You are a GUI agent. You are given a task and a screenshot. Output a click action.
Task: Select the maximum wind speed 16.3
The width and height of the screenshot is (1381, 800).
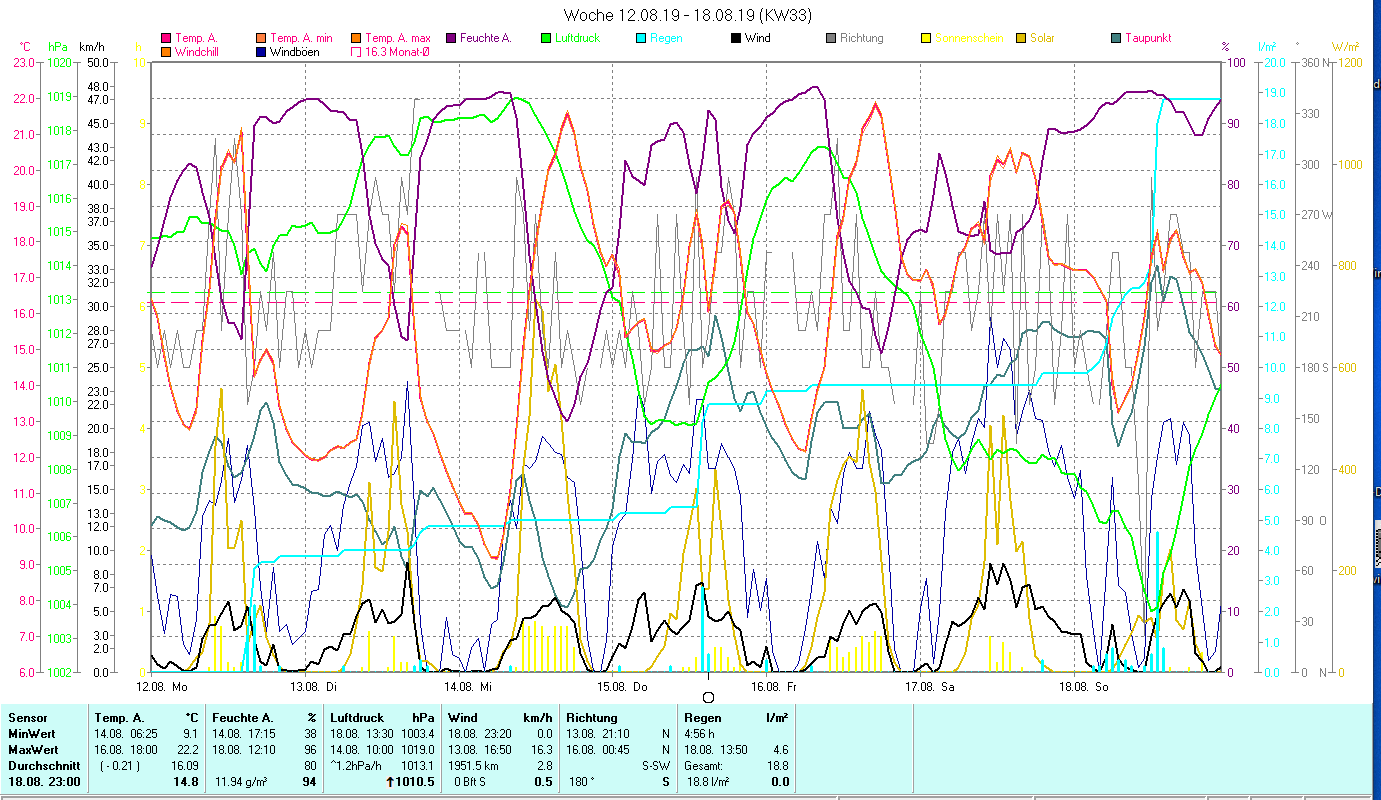click(x=541, y=749)
